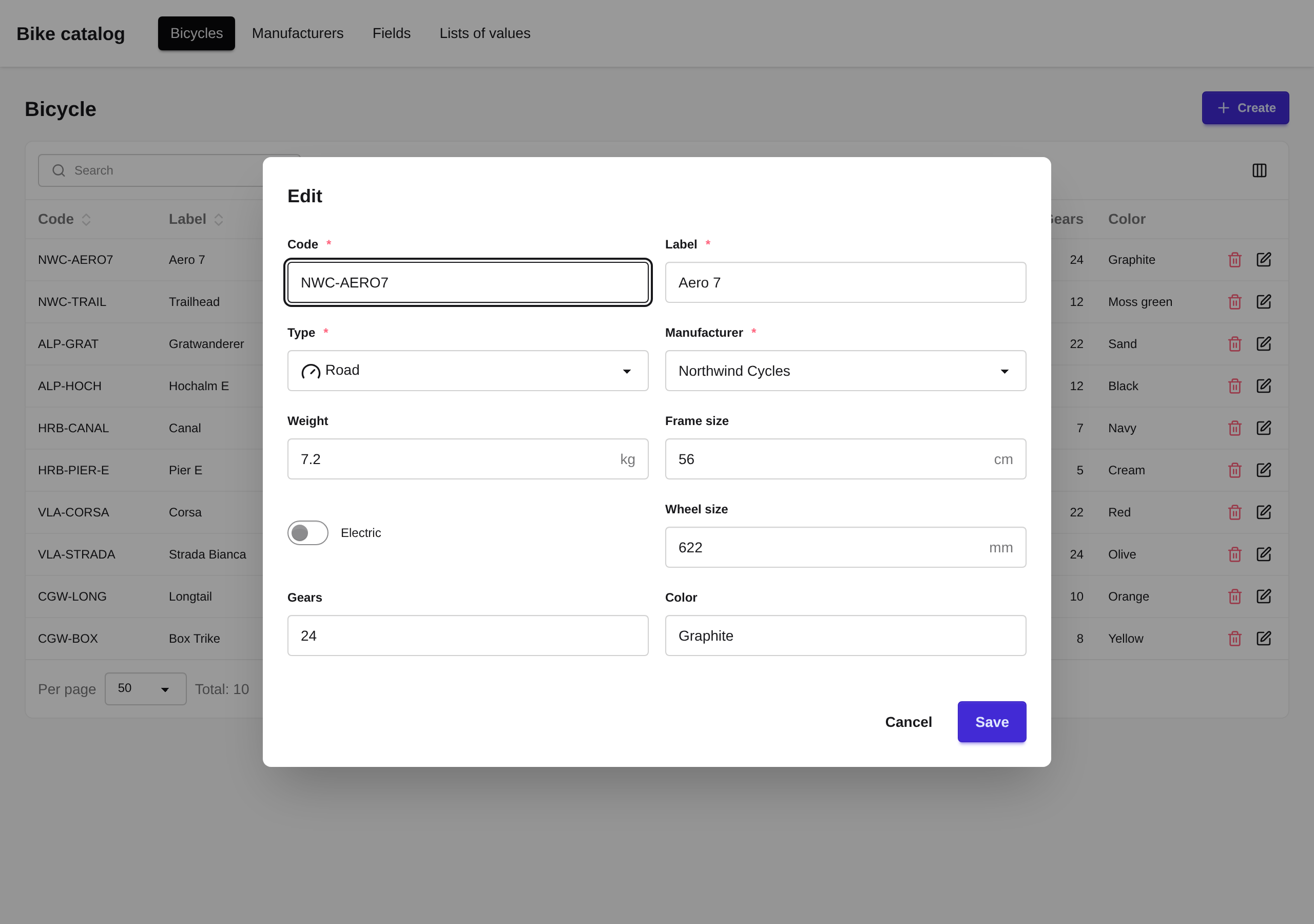Edit the Yellow Box Trike row
Screen dimensions: 1314x924
point(1264,638)
